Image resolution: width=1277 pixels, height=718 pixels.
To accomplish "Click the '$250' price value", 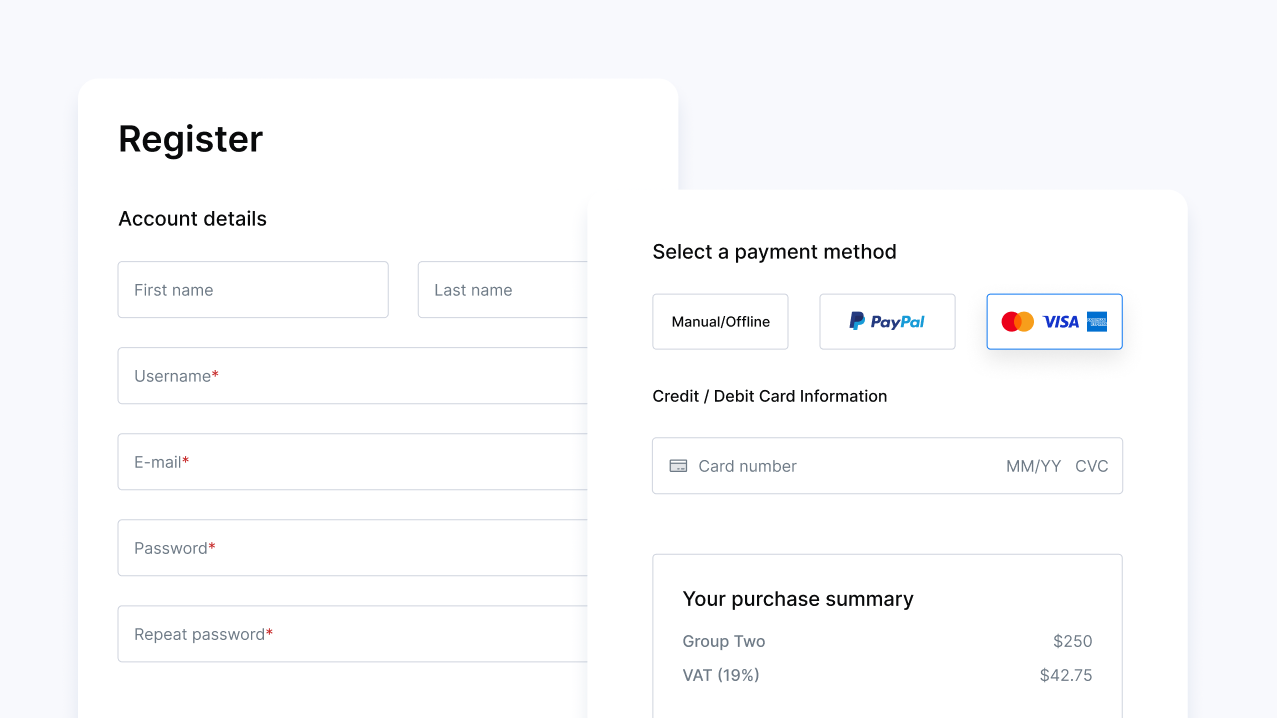I will click(1072, 642).
